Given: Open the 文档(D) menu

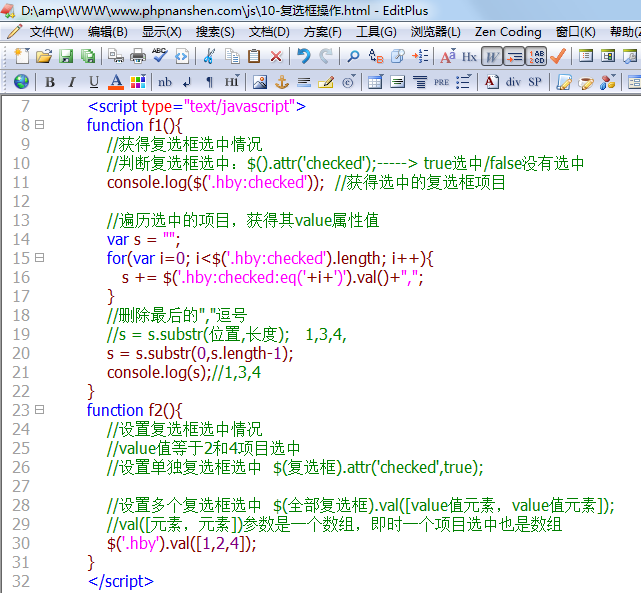Looking at the screenshot, I should click(x=269, y=32).
